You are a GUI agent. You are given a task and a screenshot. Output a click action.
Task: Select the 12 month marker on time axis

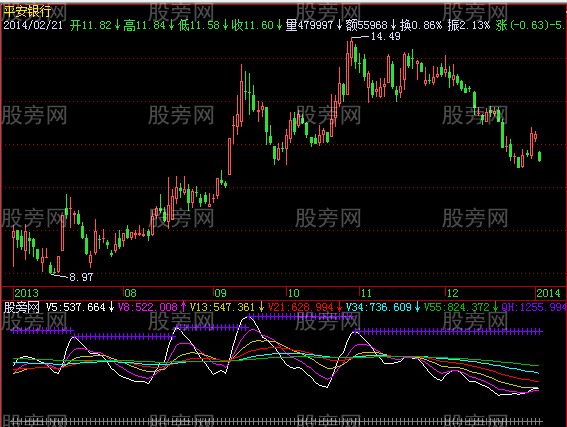pos(452,293)
